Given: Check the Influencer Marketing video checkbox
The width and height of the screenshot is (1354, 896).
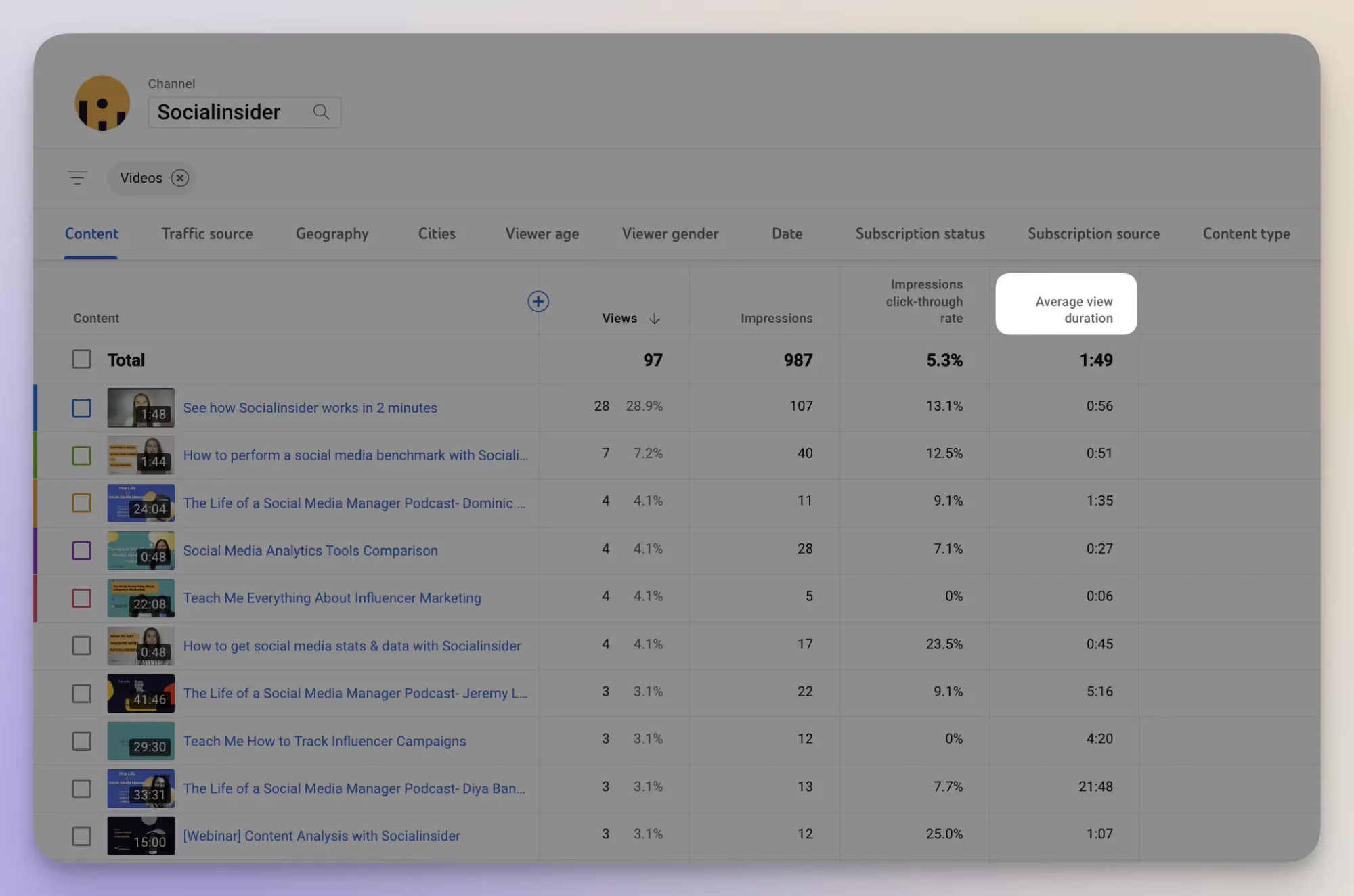Looking at the screenshot, I should coord(82,598).
